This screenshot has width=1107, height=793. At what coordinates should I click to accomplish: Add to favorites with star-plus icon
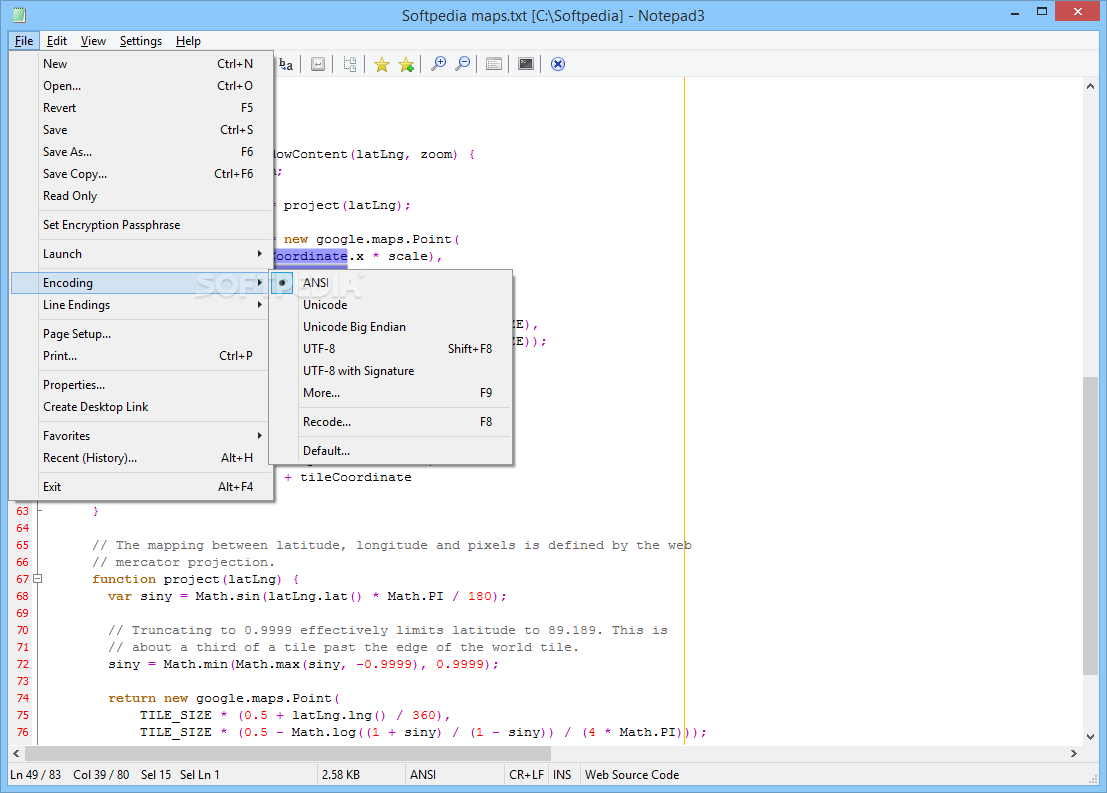[x=406, y=64]
